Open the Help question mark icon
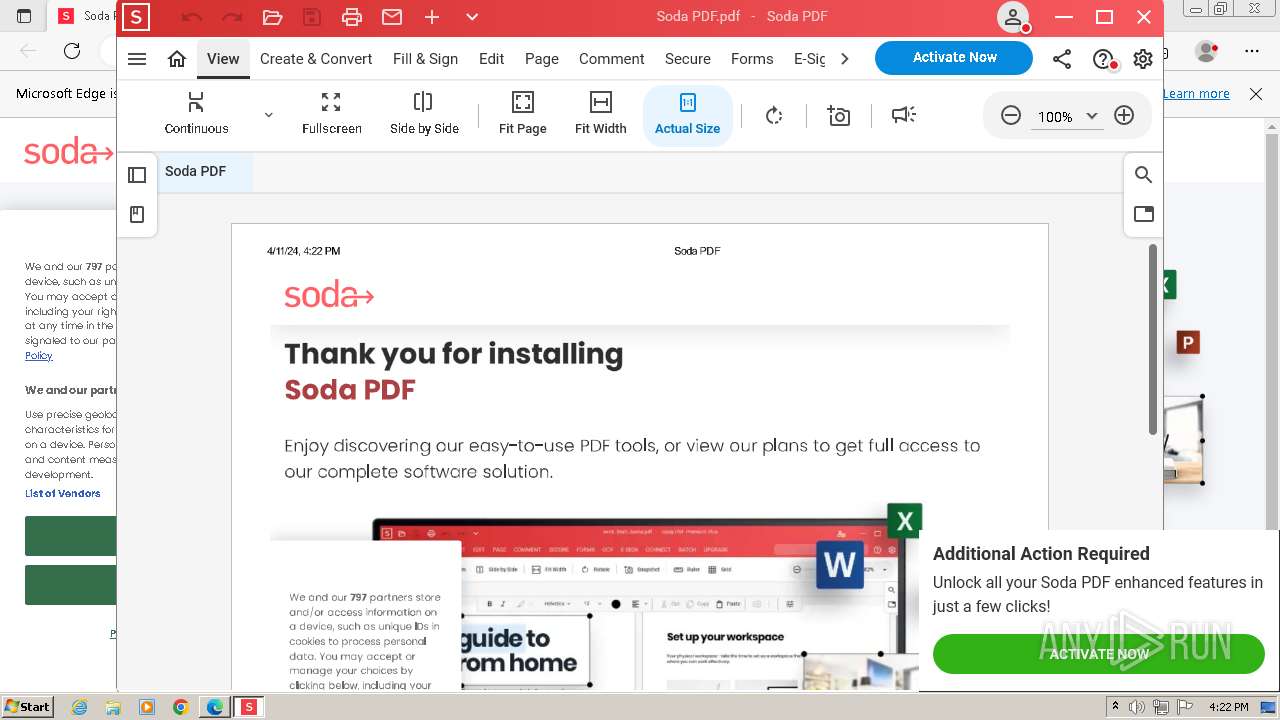Viewport: 1280px width, 720px height. (x=1103, y=59)
